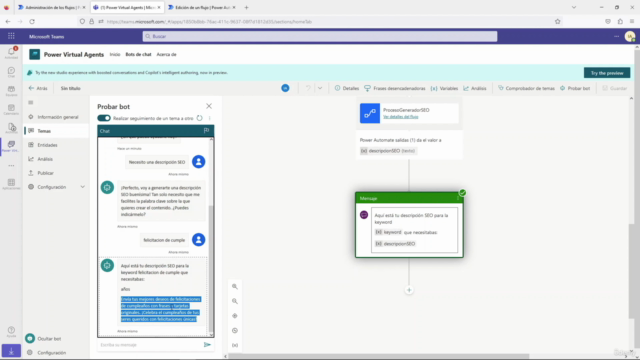Click the chat vertical scrollbar
This screenshot has height=360, width=640.
point(211,269)
